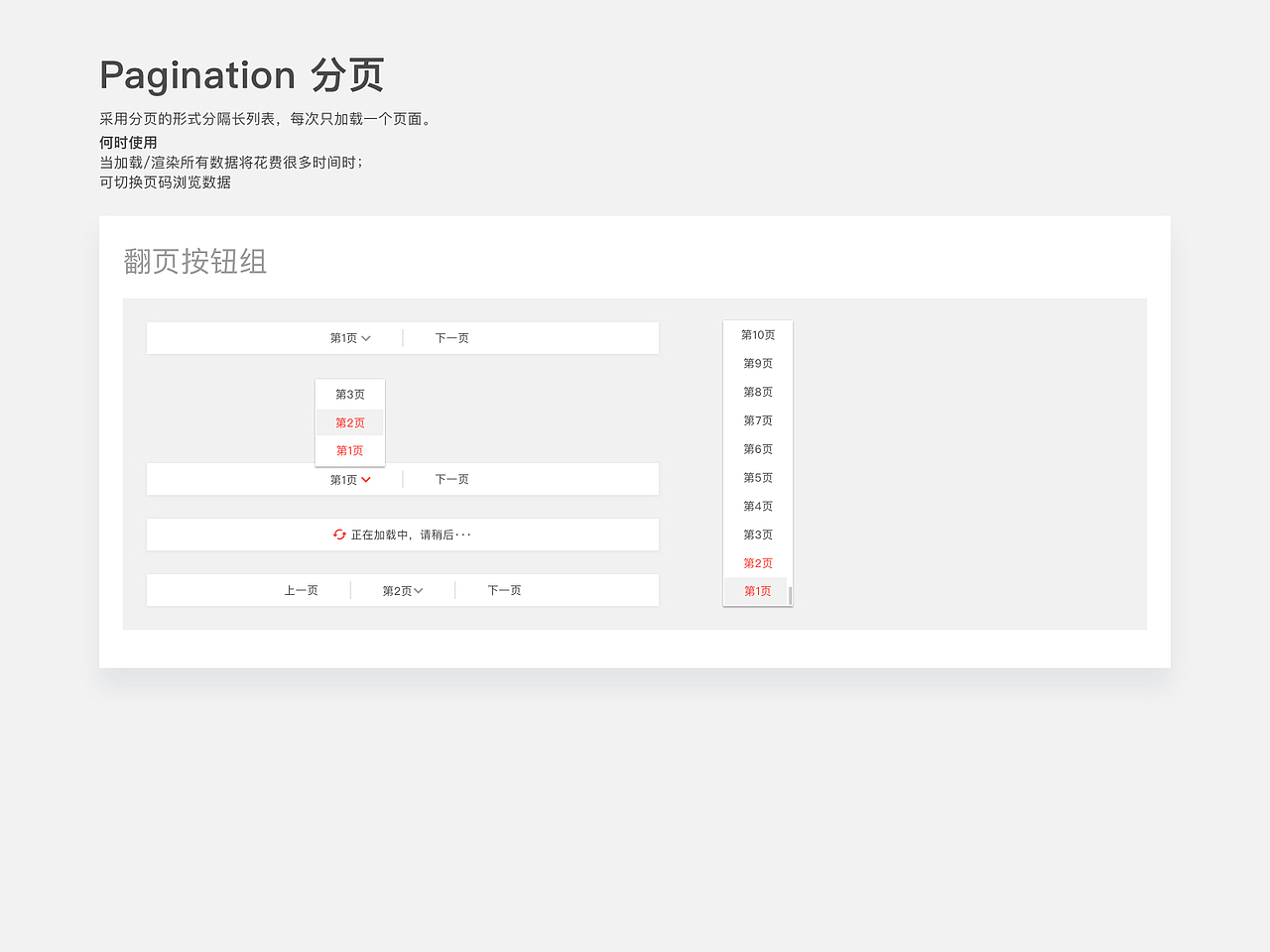1270x952 pixels.
Task: Select 第5页 in the vertical page list
Action: tap(758, 477)
